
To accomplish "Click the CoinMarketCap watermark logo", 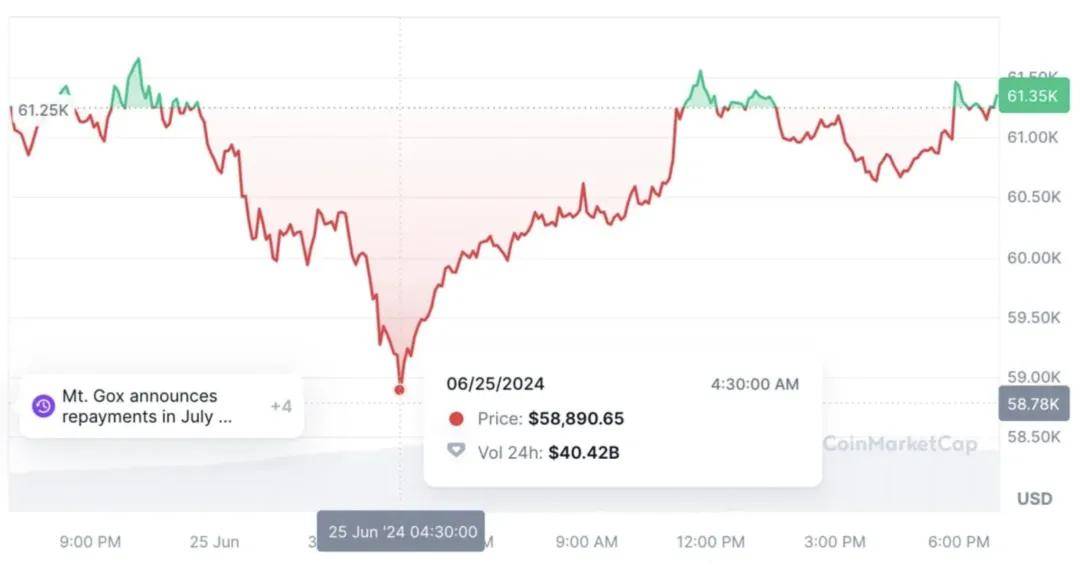I will [899, 443].
